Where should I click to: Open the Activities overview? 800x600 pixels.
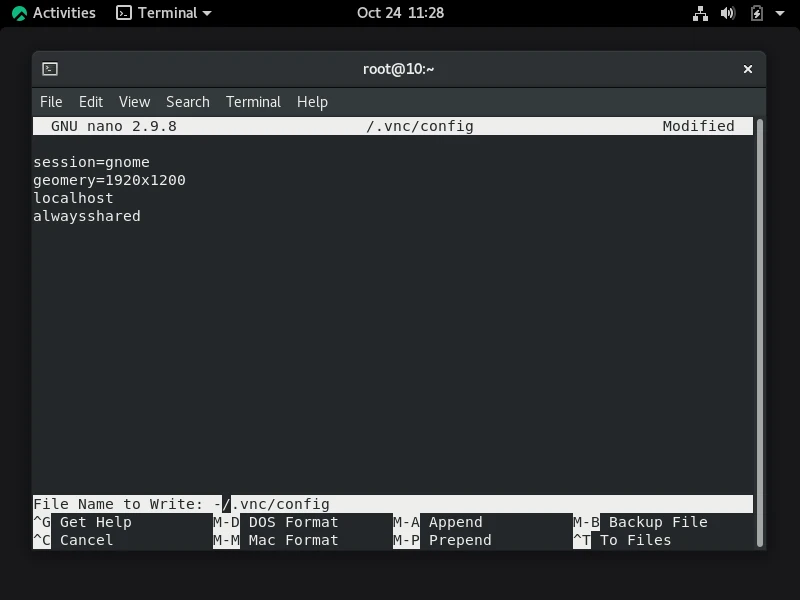(53, 13)
